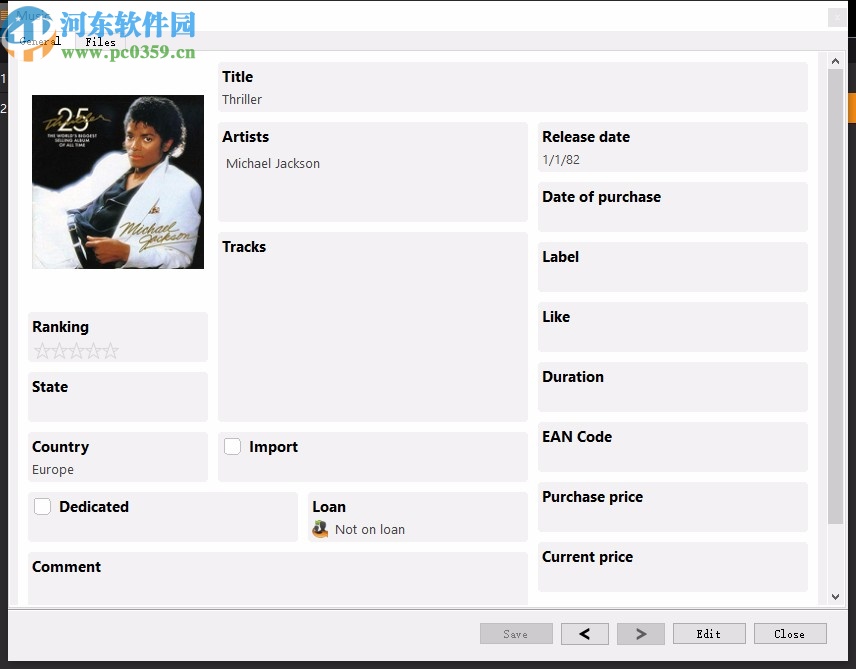Open the Label field
The width and height of the screenshot is (856, 669).
[x=672, y=267]
